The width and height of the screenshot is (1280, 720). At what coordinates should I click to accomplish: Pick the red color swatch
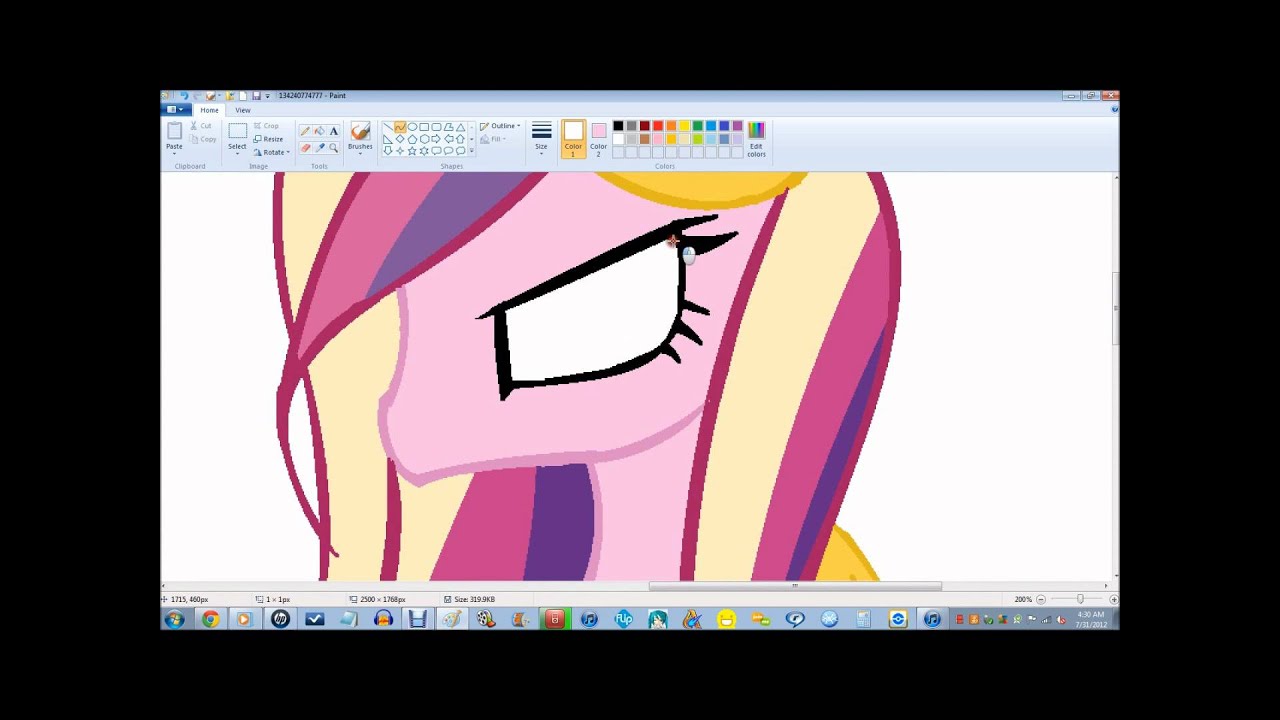point(658,126)
